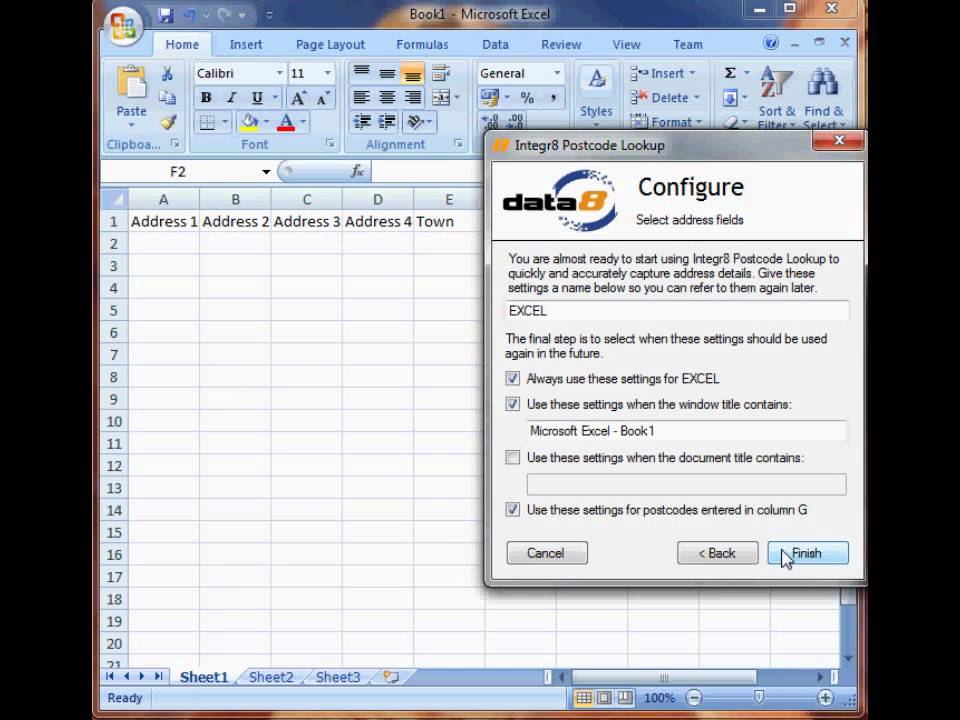Apply bottom vertical alignment
The height and width of the screenshot is (720, 960).
click(x=413, y=73)
